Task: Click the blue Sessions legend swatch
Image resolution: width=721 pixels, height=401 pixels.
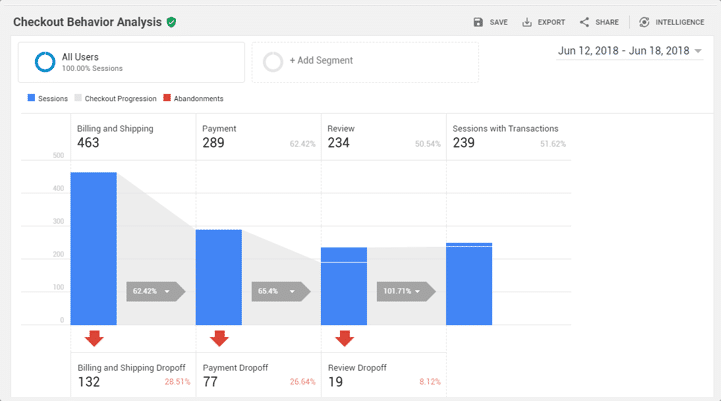Action: click(31, 99)
